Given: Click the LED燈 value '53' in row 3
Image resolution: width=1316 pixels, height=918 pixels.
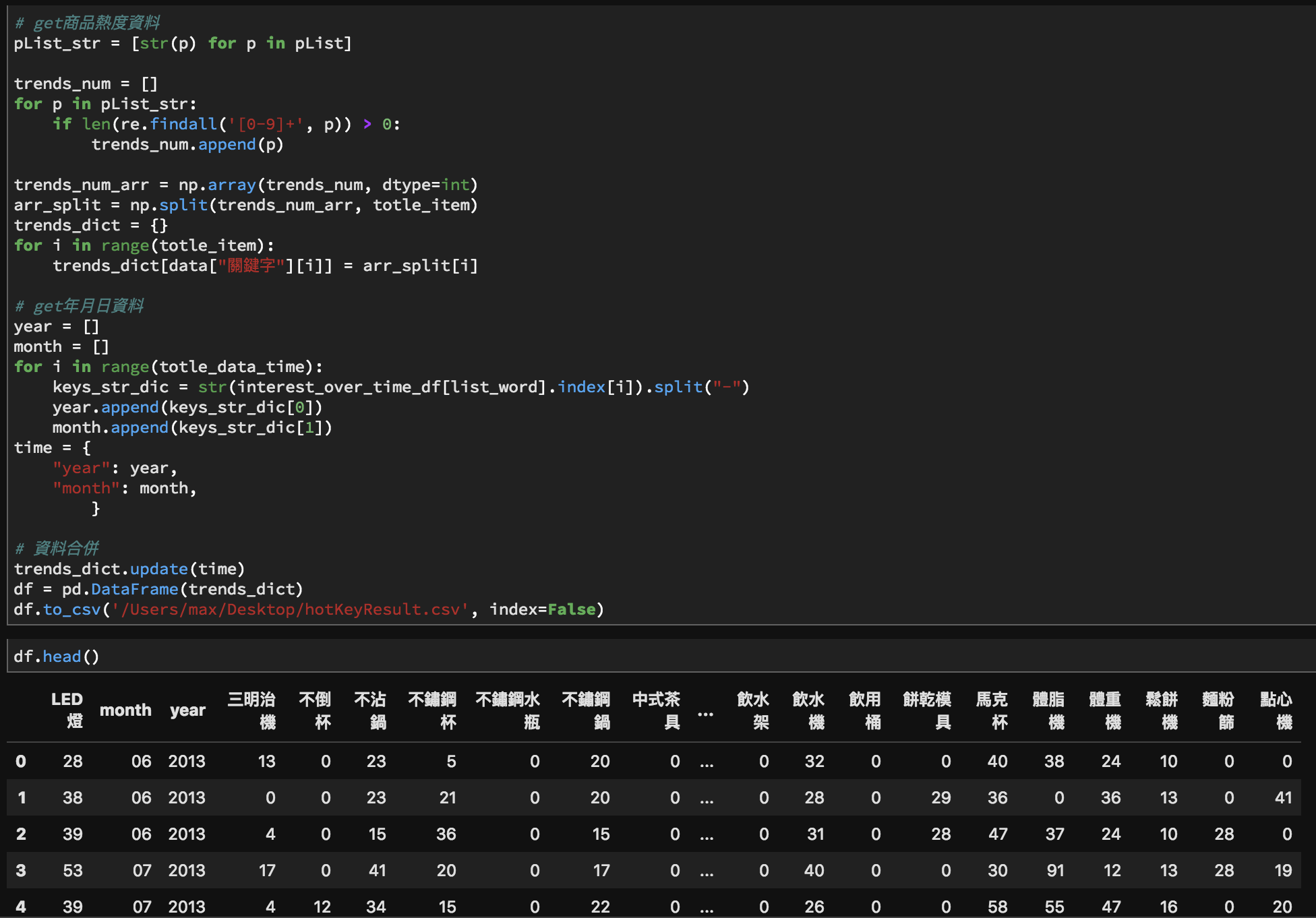Looking at the screenshot, I should coord(73,871).
